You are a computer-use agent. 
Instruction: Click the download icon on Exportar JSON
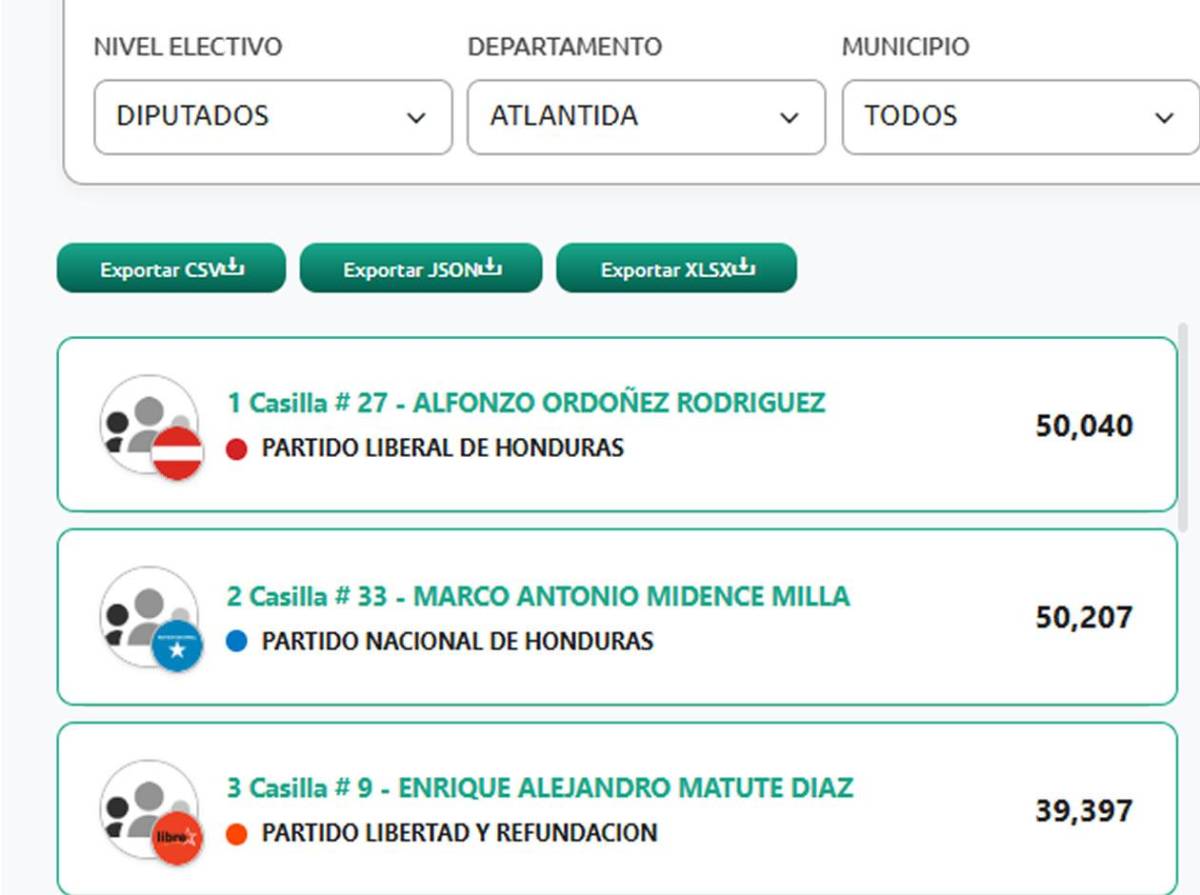(492, 265)
